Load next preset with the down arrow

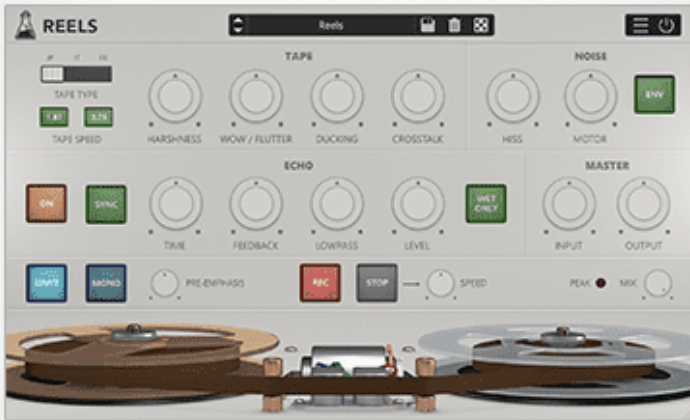(238, 30)
